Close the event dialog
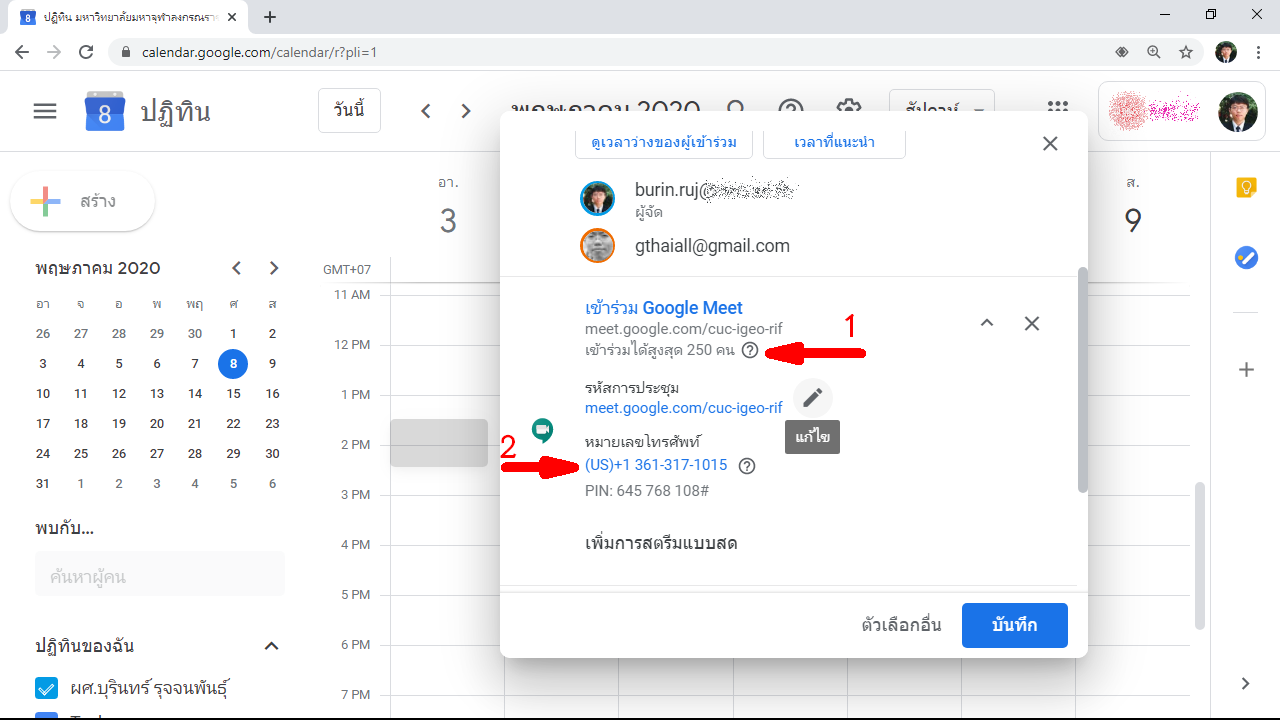Image resolution: width=1280 pixels, height=720 pixels. (x=1050, y=143)
